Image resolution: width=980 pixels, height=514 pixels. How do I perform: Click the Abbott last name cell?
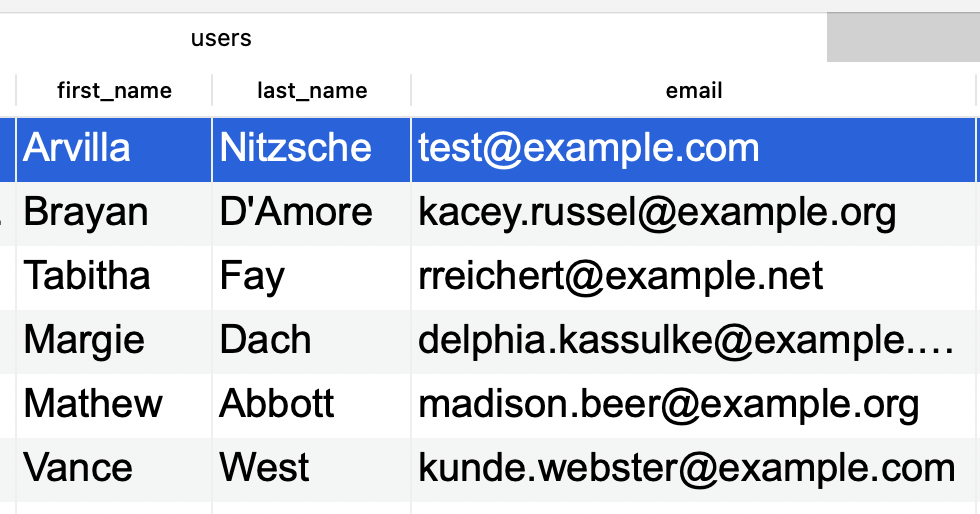click(x=312, y=405)
